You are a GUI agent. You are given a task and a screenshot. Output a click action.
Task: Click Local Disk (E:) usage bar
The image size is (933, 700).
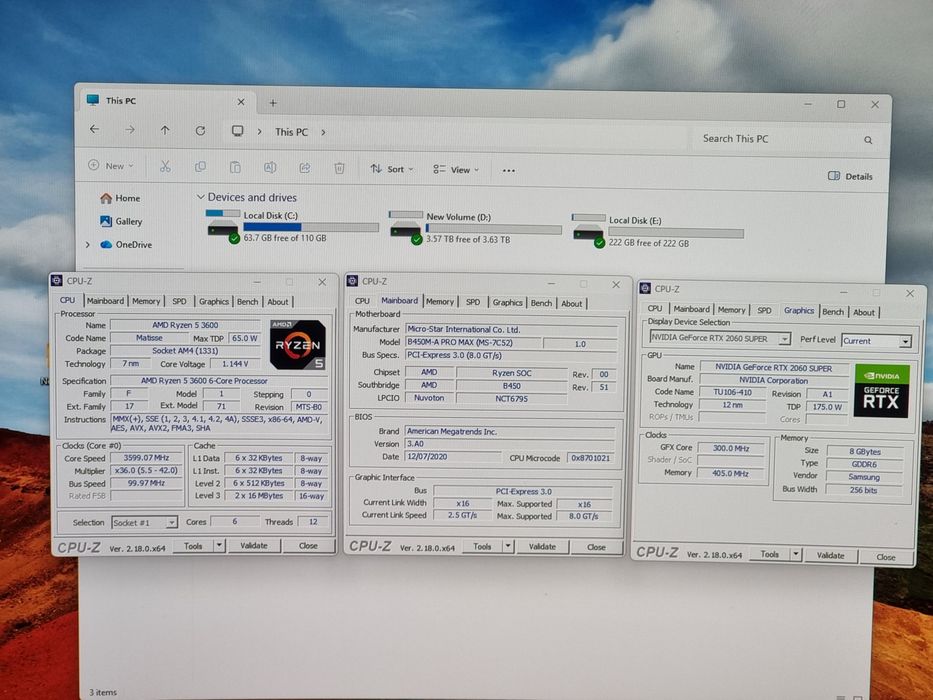click(676, 233)
